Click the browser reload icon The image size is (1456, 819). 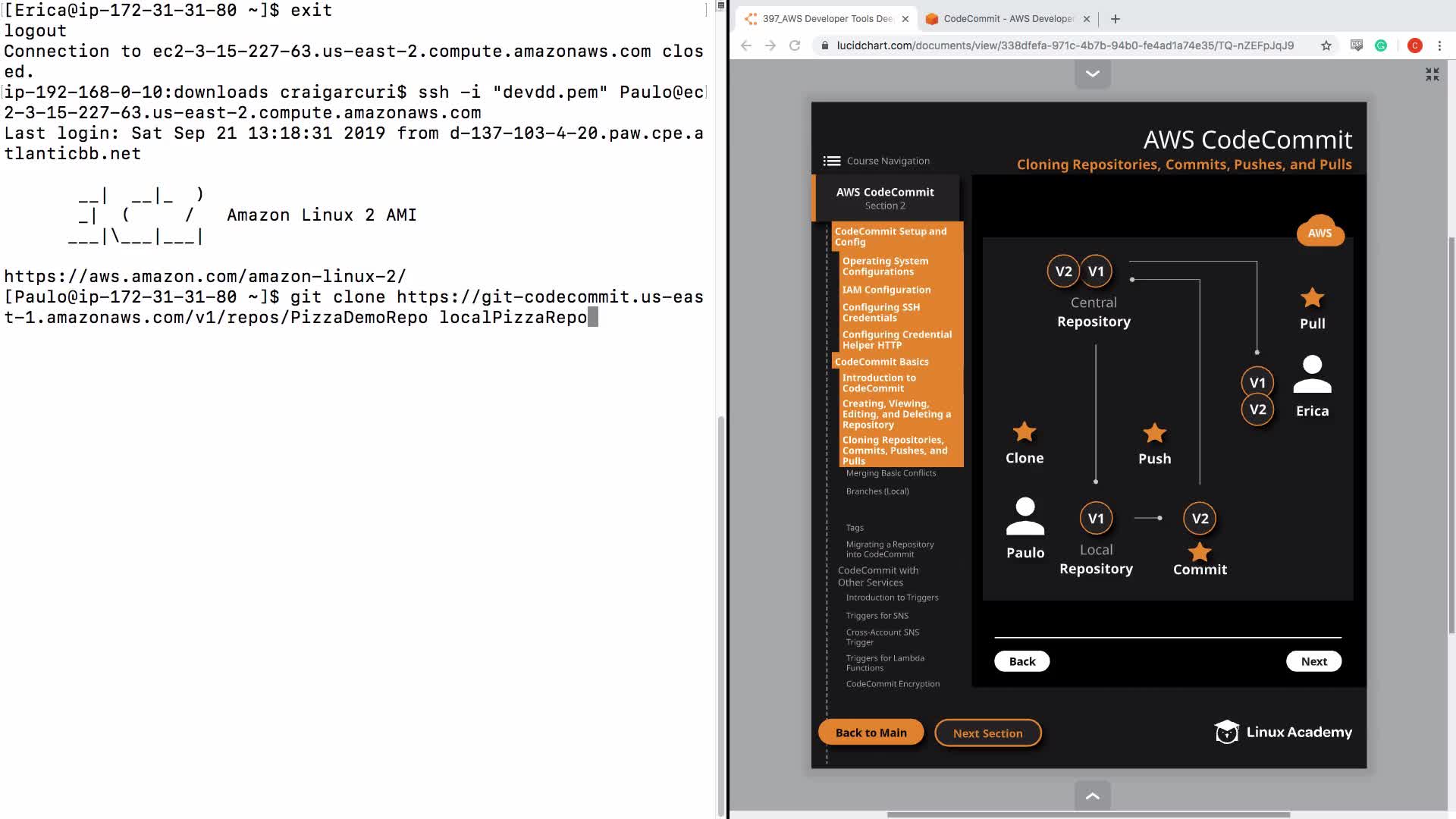795,45
